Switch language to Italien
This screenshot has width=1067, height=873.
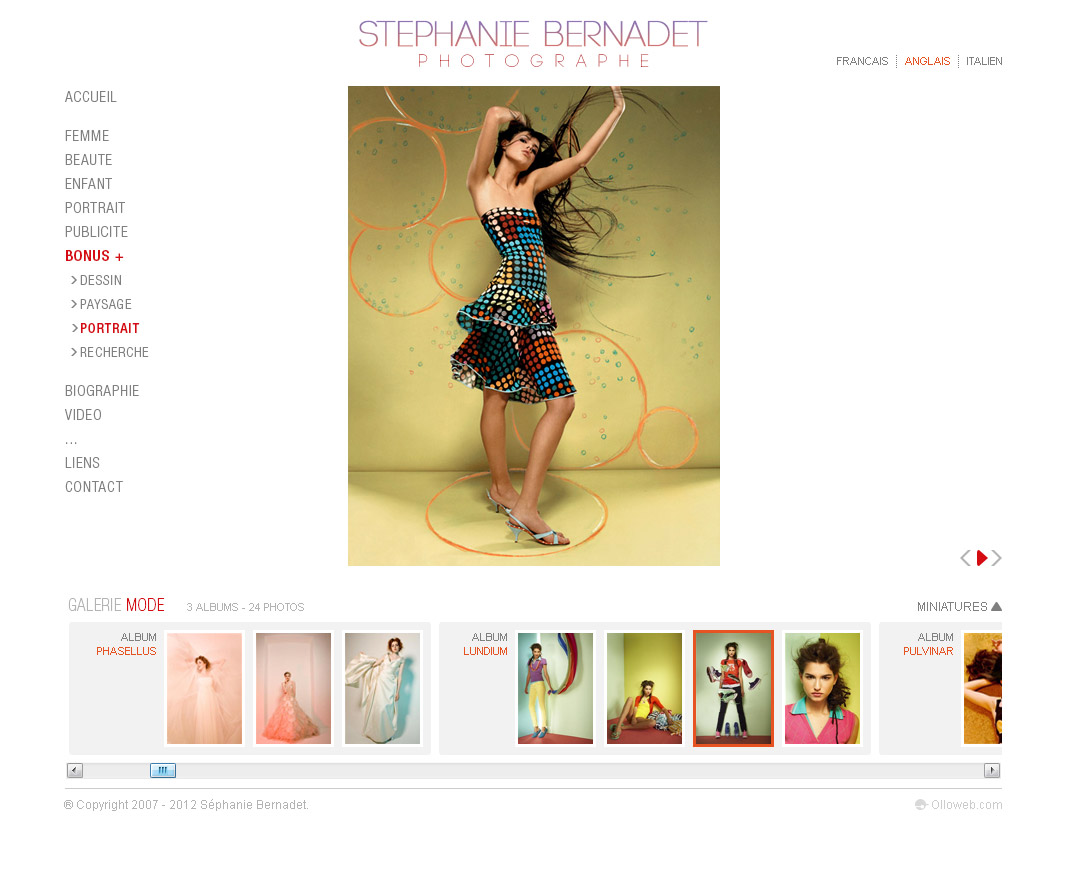click(984, 62)
